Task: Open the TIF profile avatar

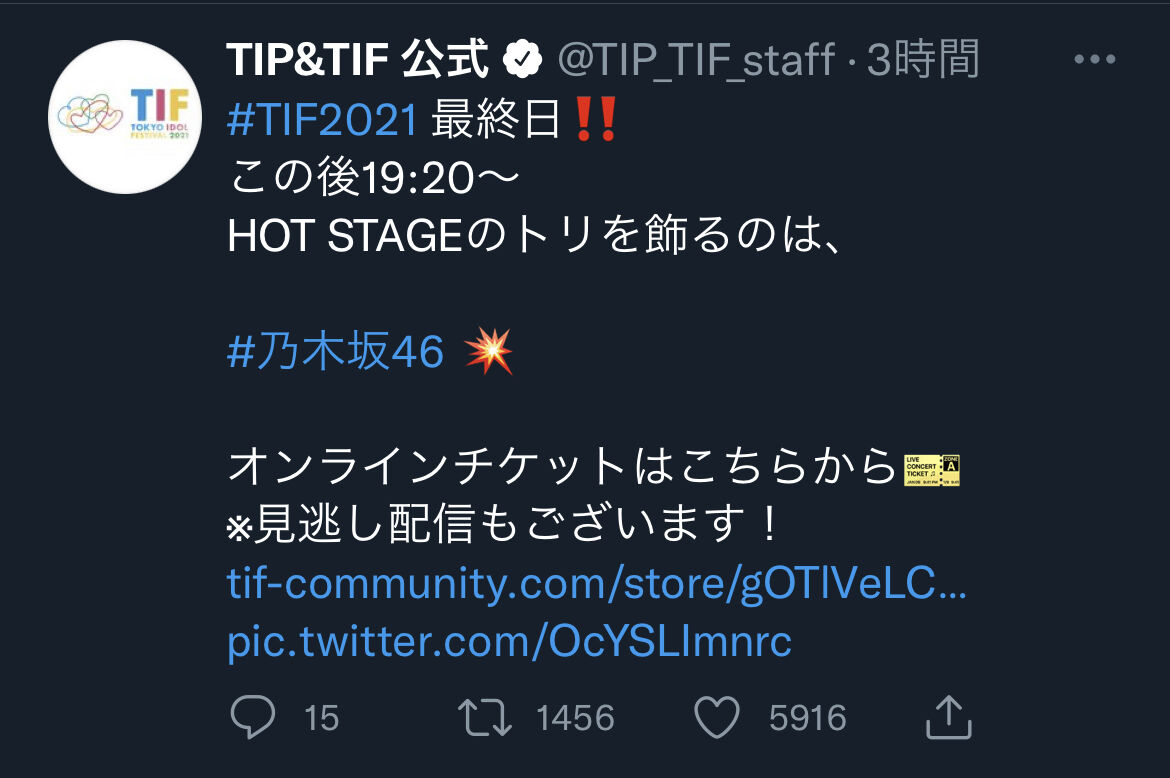Action: click(x=125, y=117)
